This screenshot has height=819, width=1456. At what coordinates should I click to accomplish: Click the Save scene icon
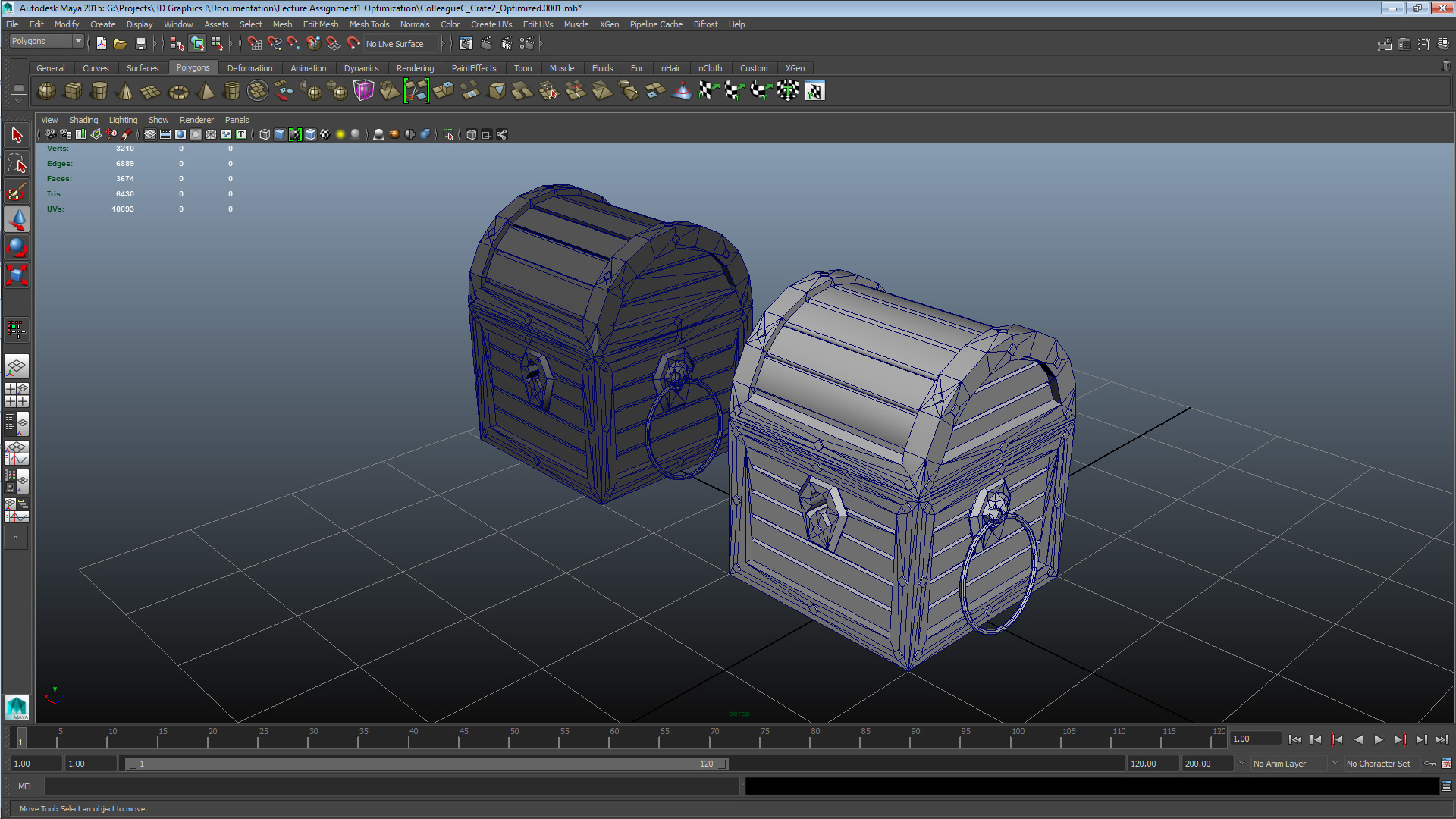click(140, 44)
